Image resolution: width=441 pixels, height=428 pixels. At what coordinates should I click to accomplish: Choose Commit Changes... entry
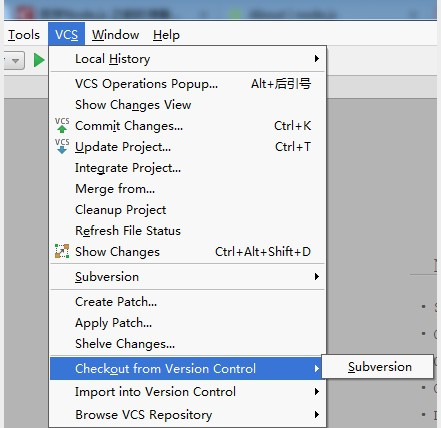(188, 126)
